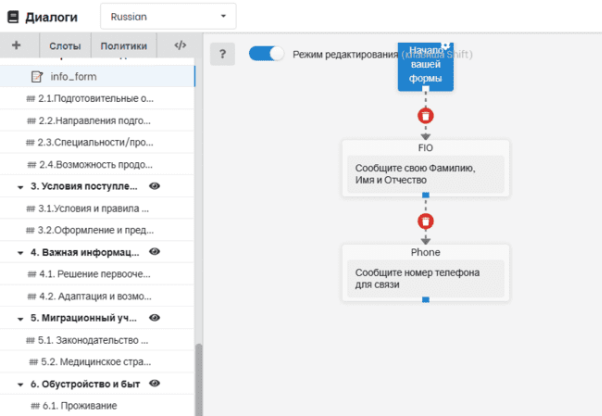Open the Russian language dropdown
The width and height of the screenshot is (602, 416).
coord(168,17)
